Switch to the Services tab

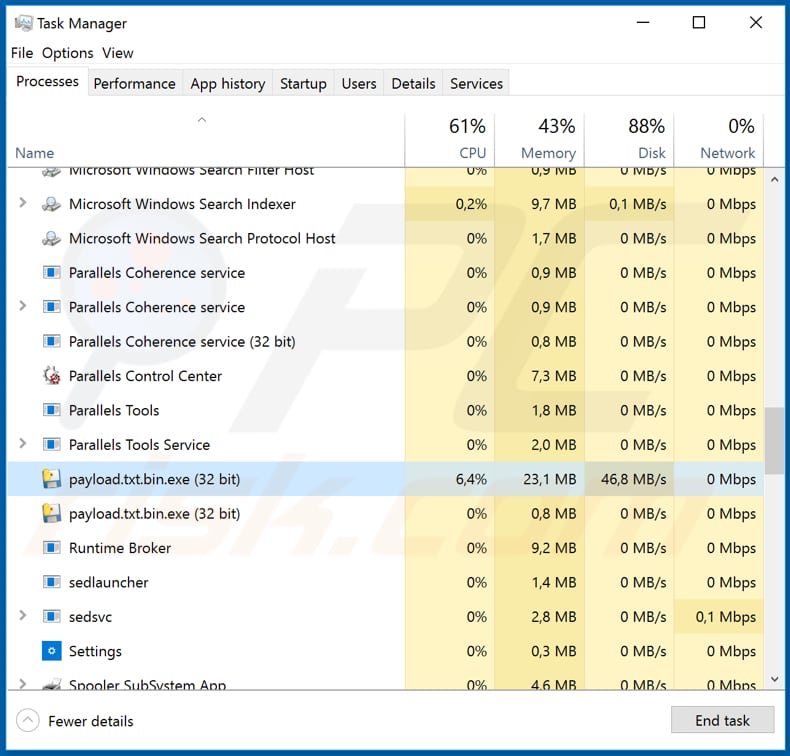coord(476,84)
